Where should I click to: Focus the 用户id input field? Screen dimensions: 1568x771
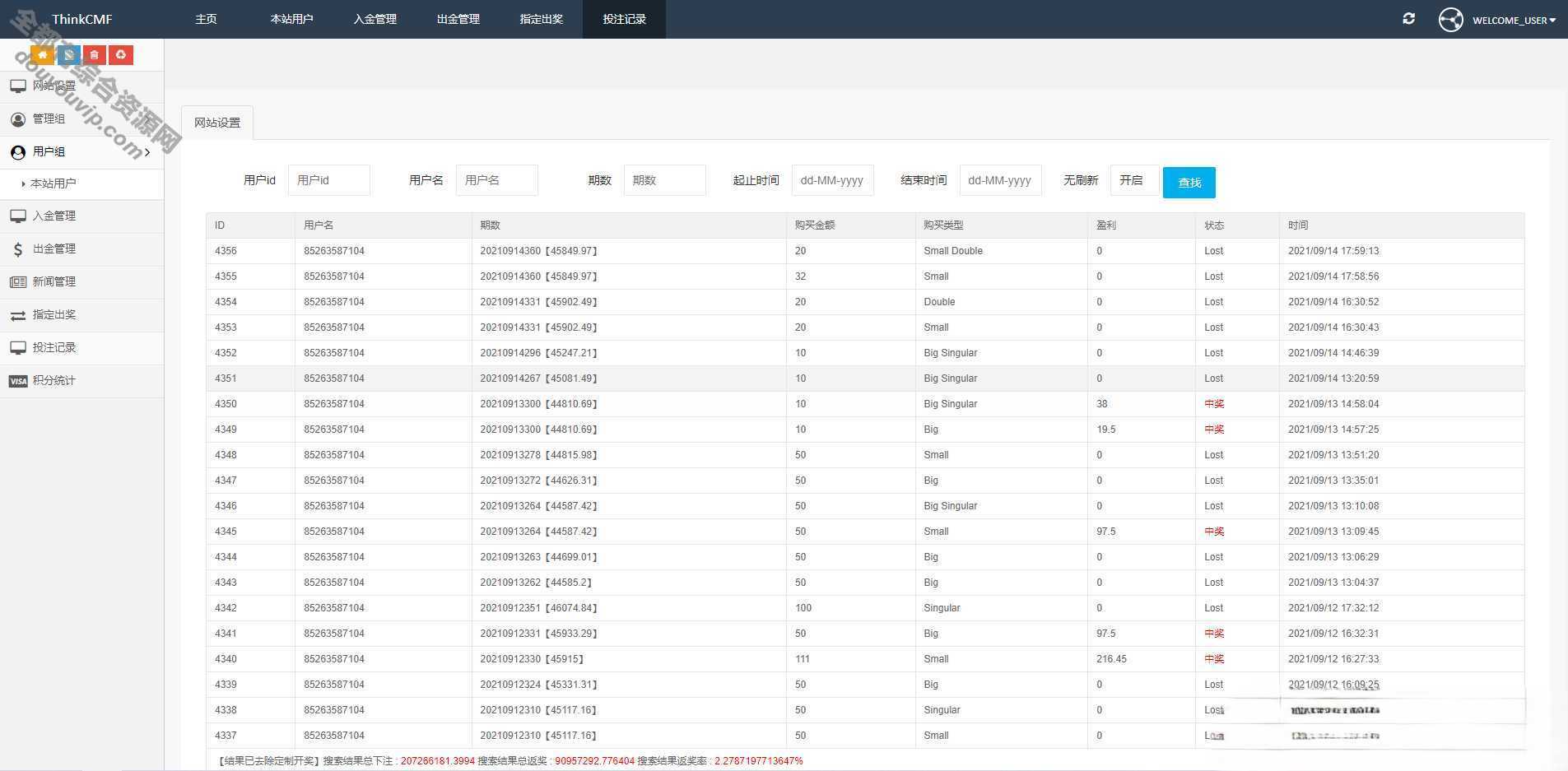tap(329, 180)
